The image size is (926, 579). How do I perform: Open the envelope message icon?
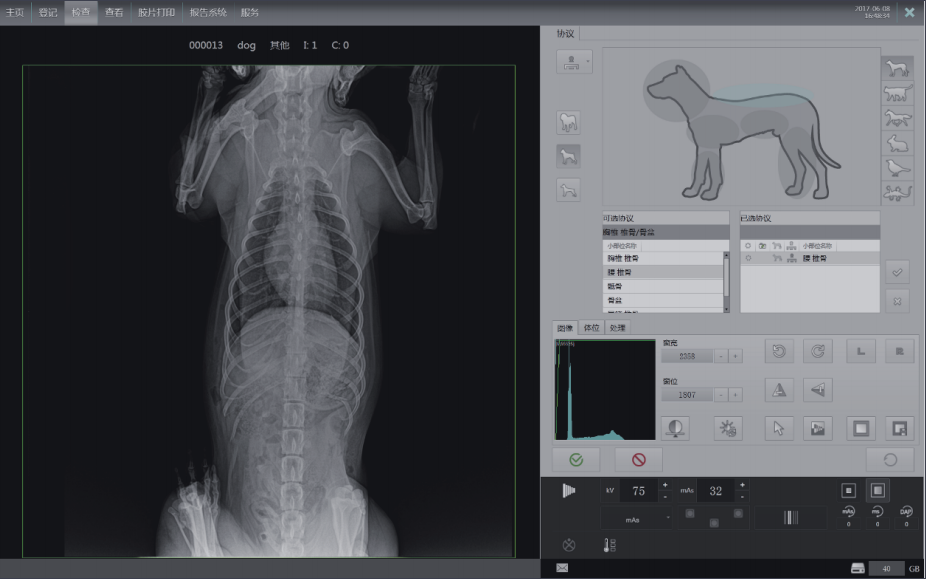click(x=562, y=568)
